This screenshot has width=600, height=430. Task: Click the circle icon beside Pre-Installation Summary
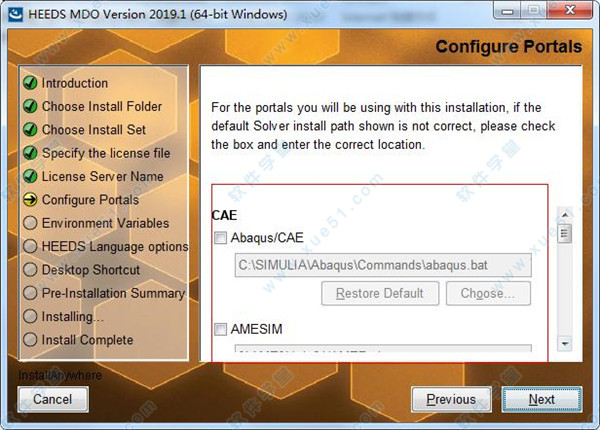click(30, 293)
